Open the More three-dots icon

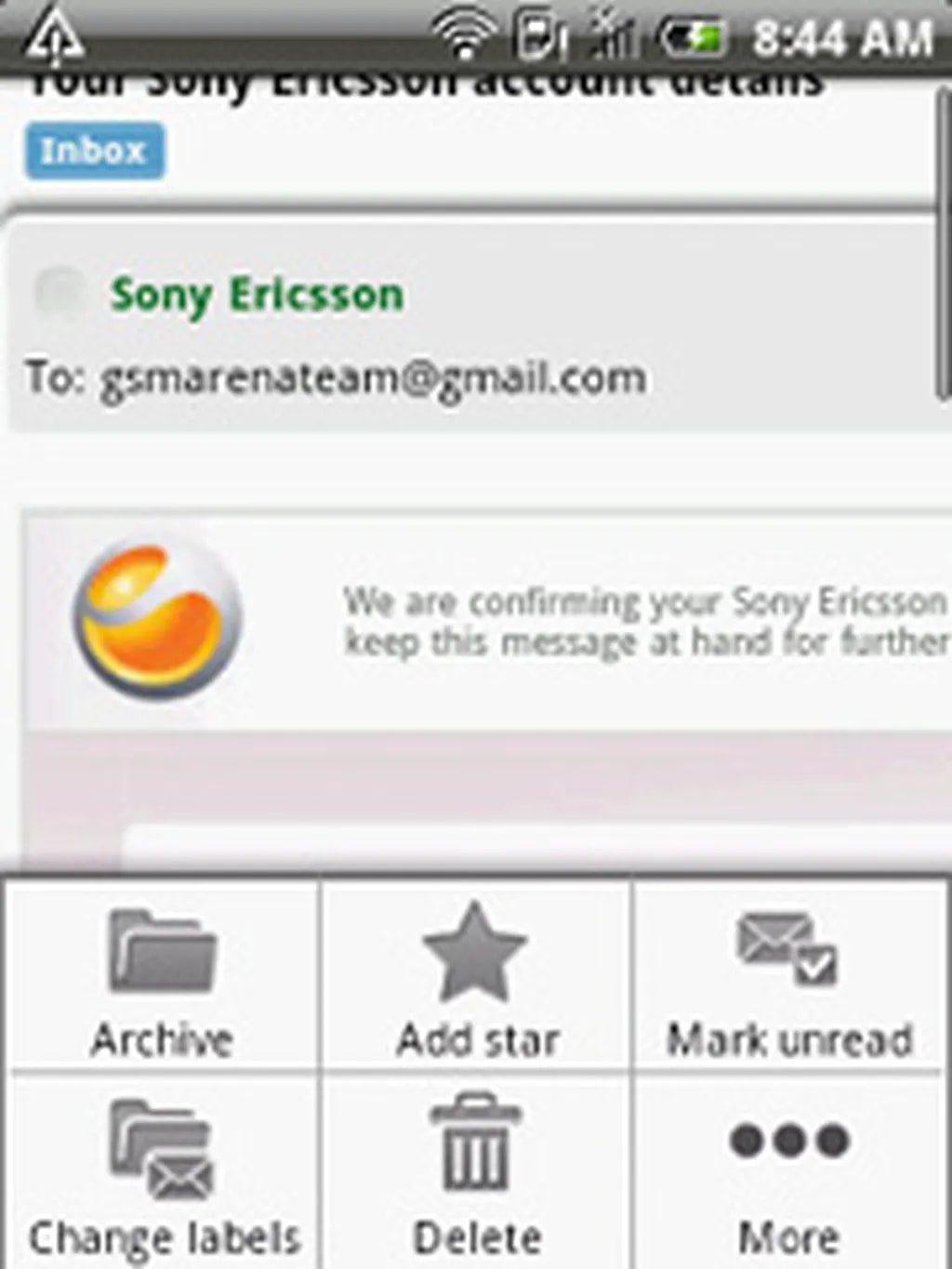(789, 1140)
